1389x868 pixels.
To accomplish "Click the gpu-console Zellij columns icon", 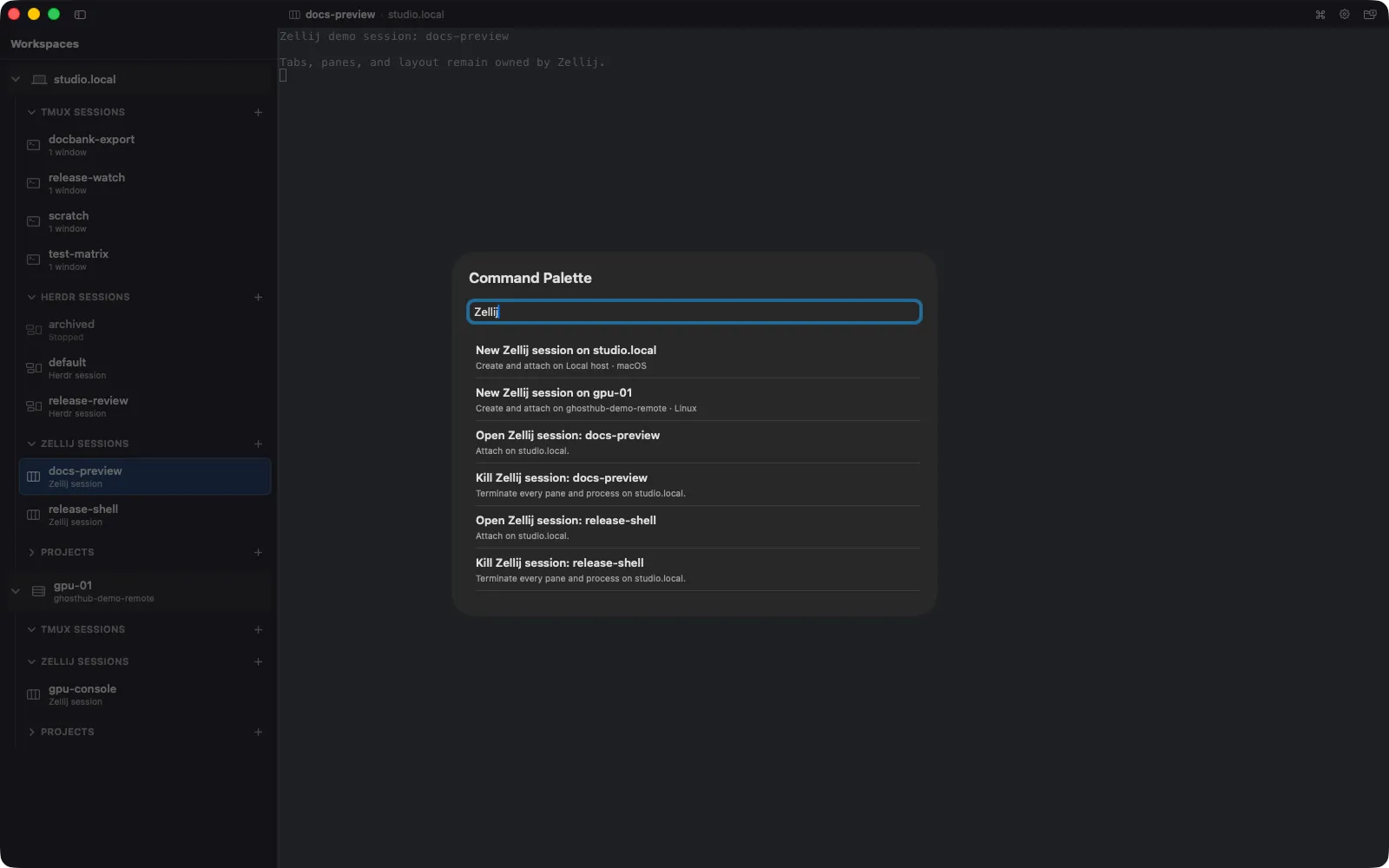I will click(x=34, y=694).
